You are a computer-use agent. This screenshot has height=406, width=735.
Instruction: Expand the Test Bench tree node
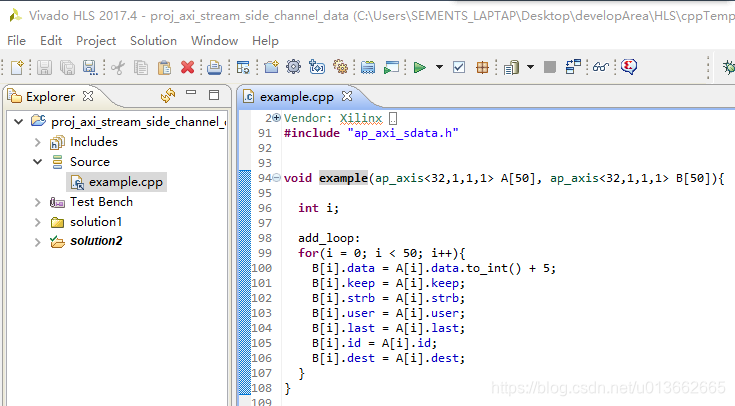tap(38, 202)
